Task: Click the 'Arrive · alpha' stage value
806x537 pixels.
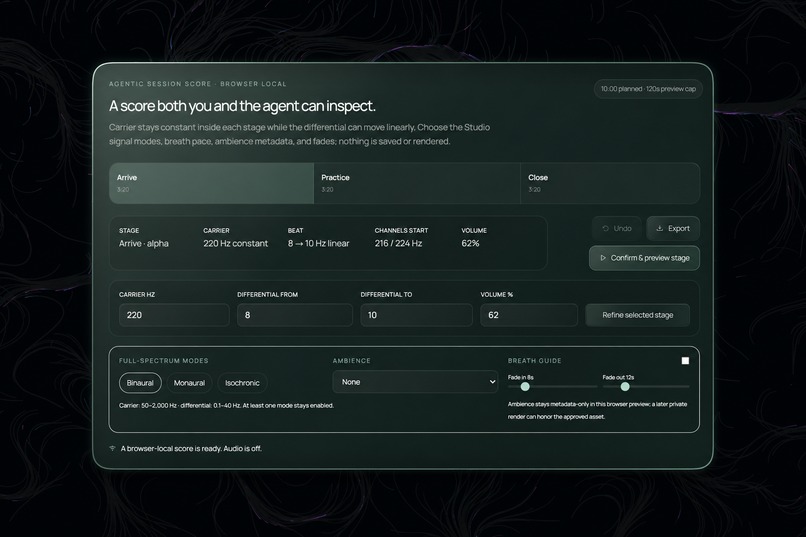Action: (143, 244)
